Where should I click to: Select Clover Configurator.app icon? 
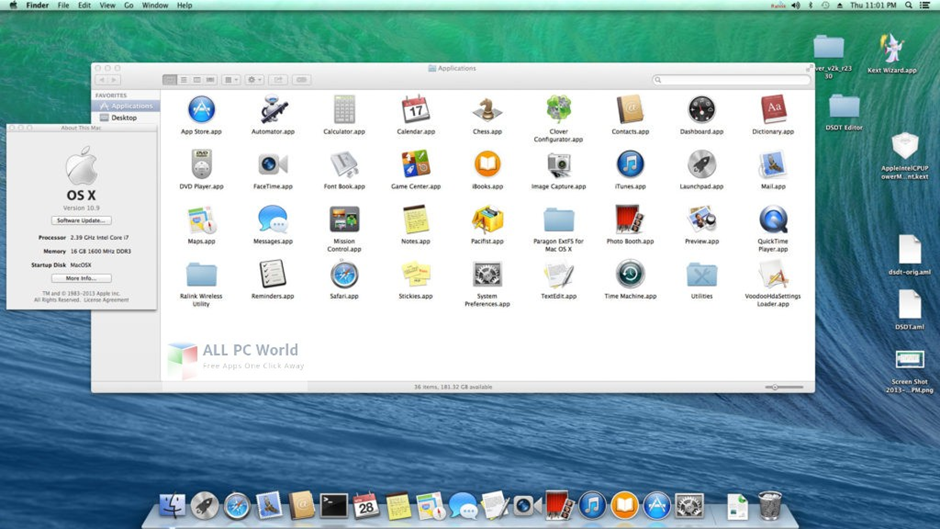click(559, 110)
